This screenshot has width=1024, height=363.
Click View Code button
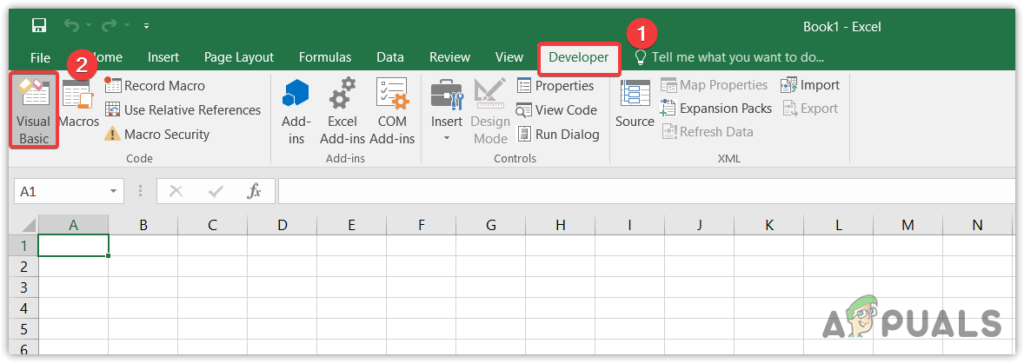[x=556, y=110]
